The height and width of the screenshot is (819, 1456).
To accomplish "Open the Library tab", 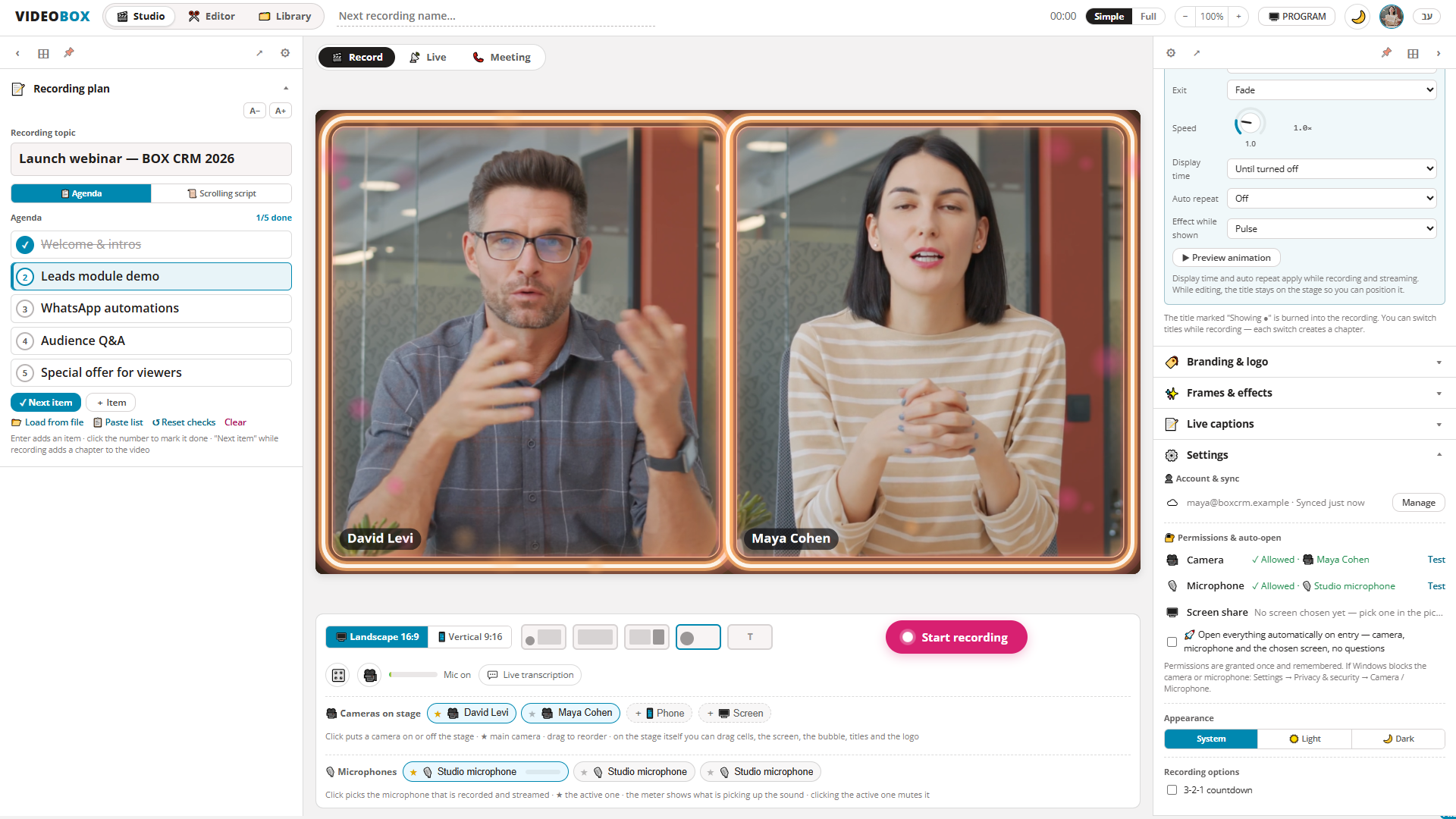I will (x=285, y=16).
